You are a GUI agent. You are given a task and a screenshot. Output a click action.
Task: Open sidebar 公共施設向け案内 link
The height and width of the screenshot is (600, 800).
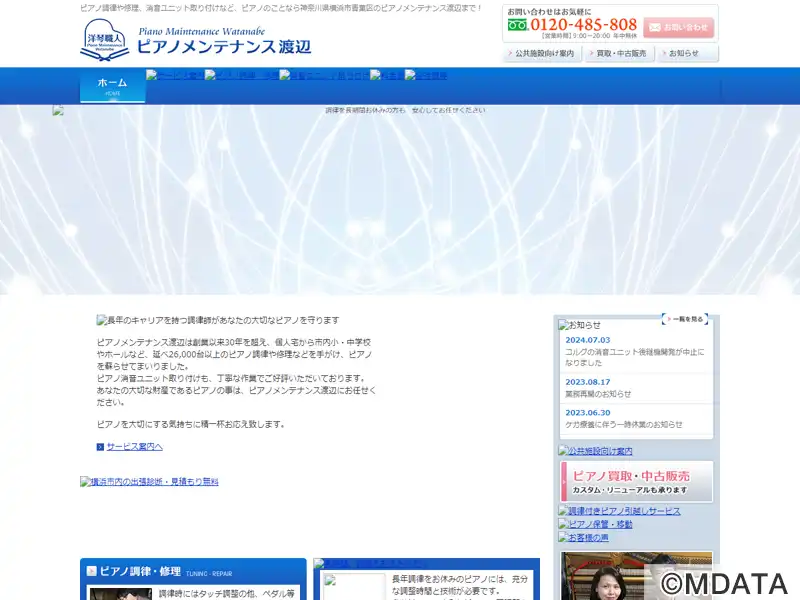coord(595,451)
